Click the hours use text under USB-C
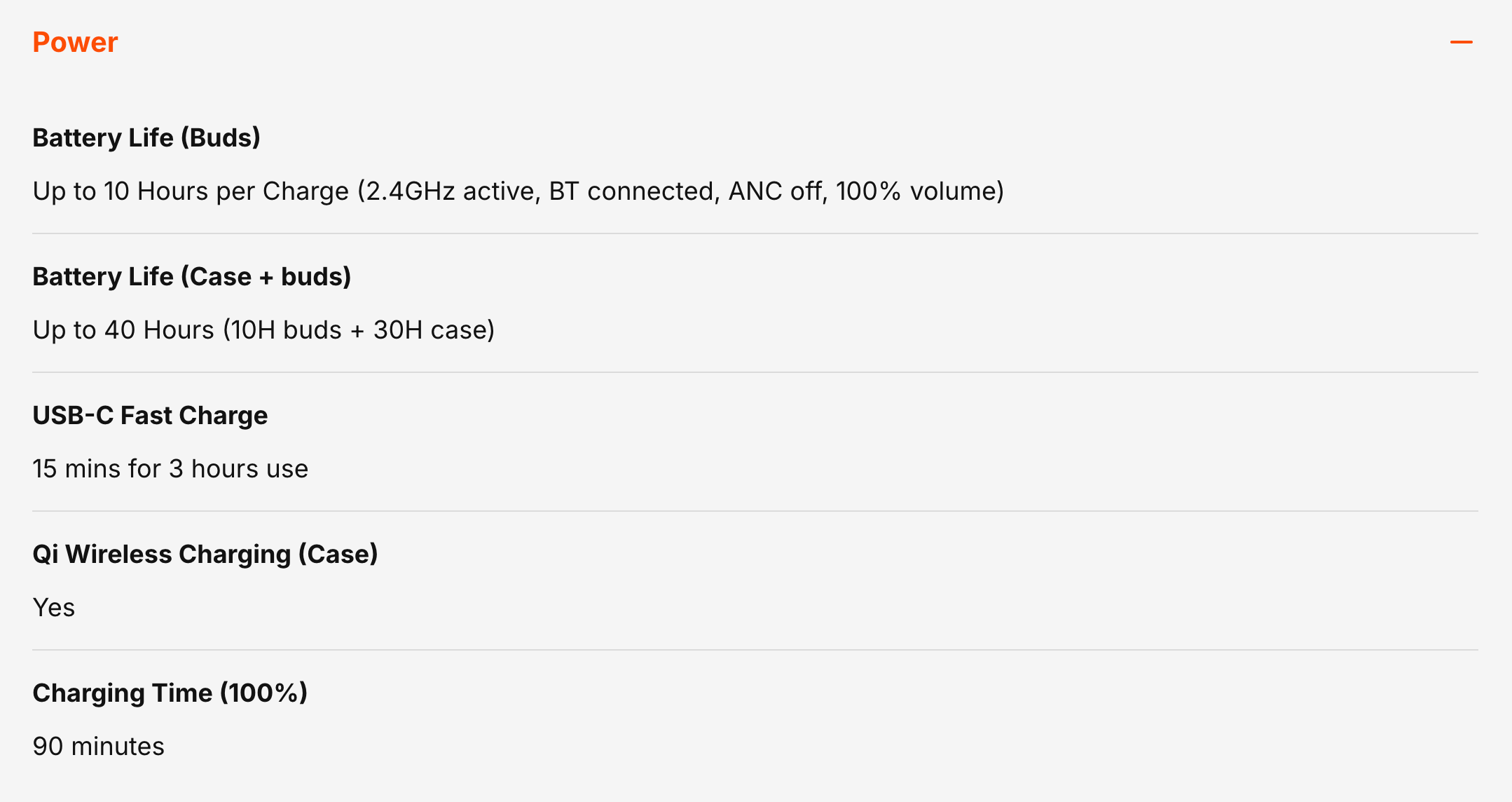The width and height of the screenshot is (1512, 802). (x=249, y=469)
